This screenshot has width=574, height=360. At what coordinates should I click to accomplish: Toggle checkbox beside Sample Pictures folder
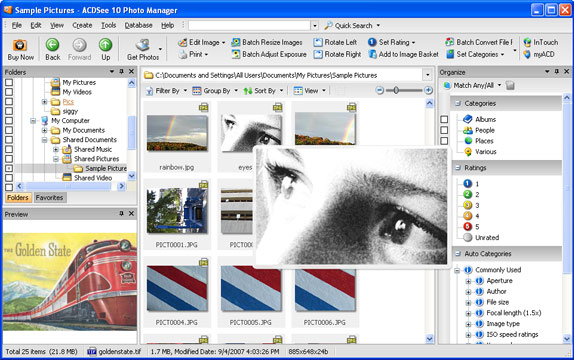[x=9, y=168]
